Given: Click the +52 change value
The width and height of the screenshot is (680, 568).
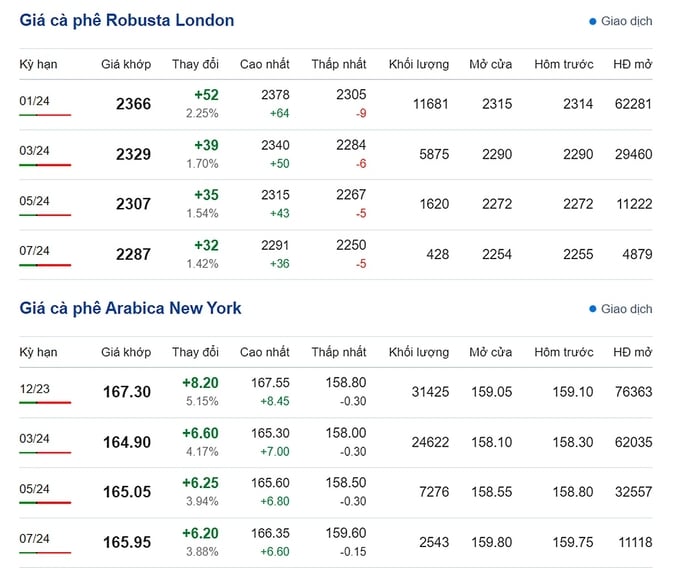Looking at the screenshot, I should point(206,95).
